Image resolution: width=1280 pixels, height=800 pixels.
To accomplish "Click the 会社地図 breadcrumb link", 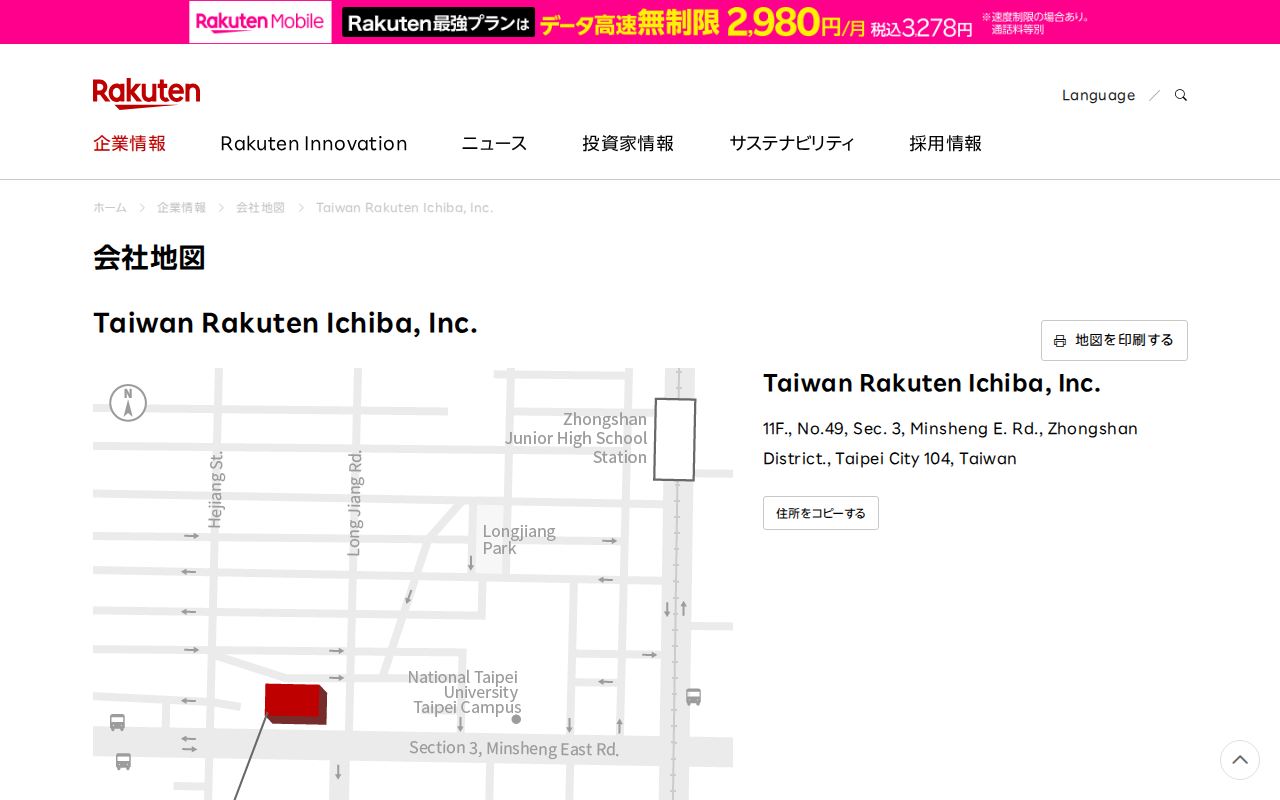I will (260, 207).
